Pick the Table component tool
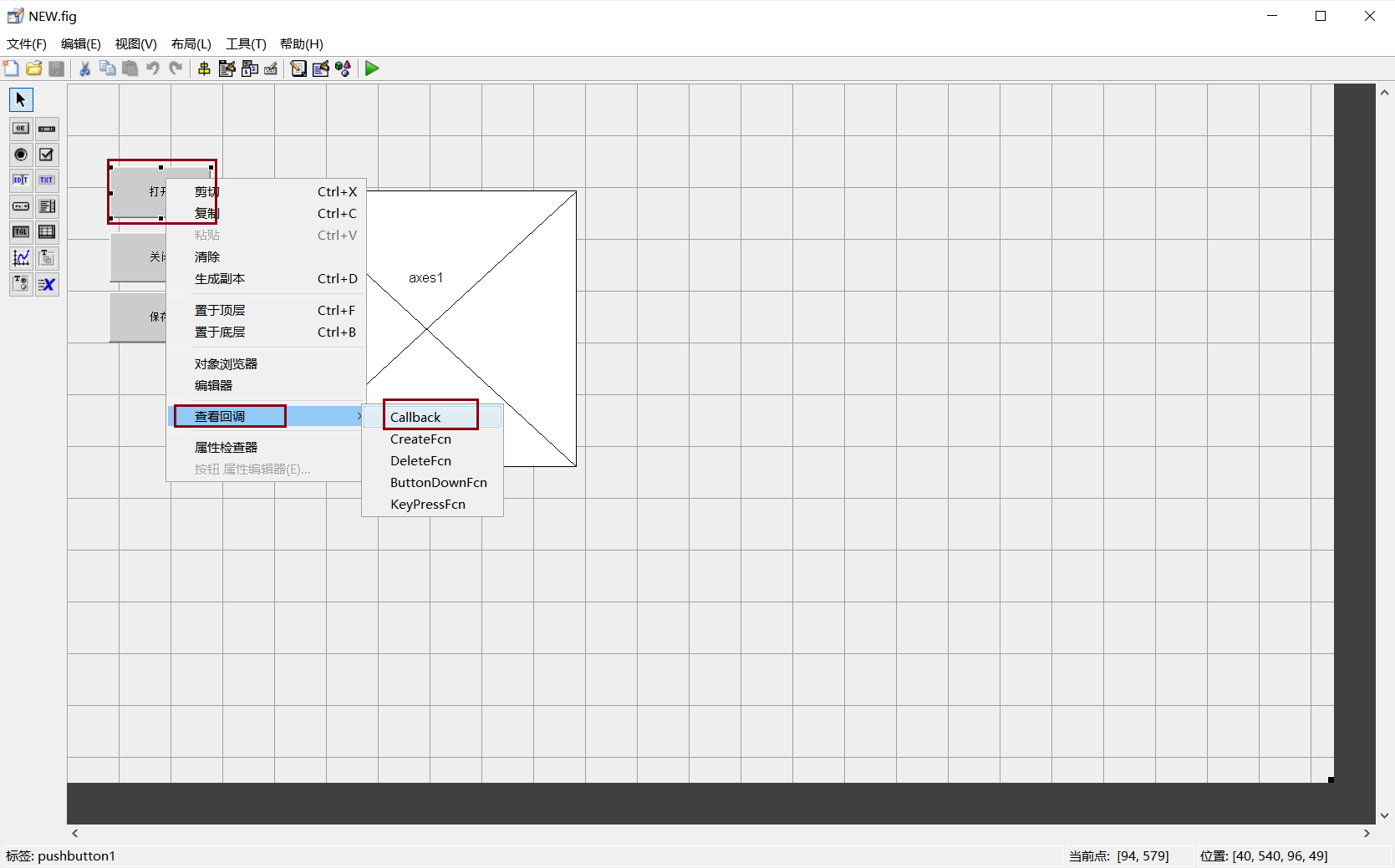Image resolution: width=1395 pixels, height=868 pixels. point(47,232)
